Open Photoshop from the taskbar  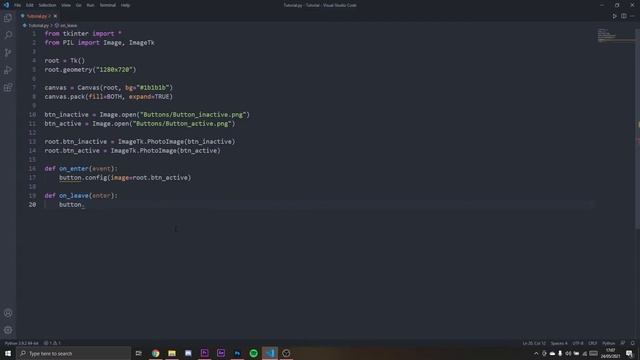pyautogui.click(x=237, y=353)
